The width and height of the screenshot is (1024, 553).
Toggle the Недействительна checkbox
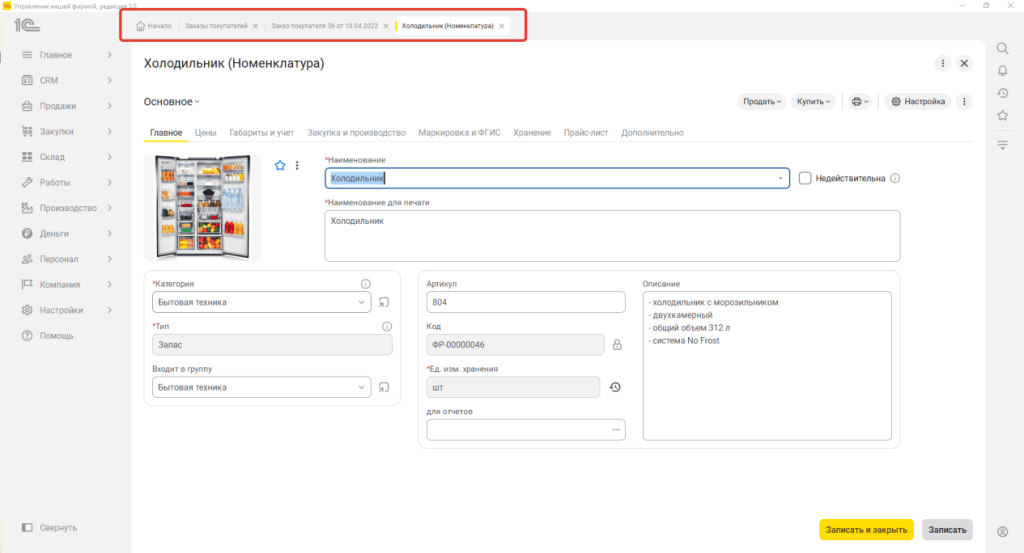point(805,178)
